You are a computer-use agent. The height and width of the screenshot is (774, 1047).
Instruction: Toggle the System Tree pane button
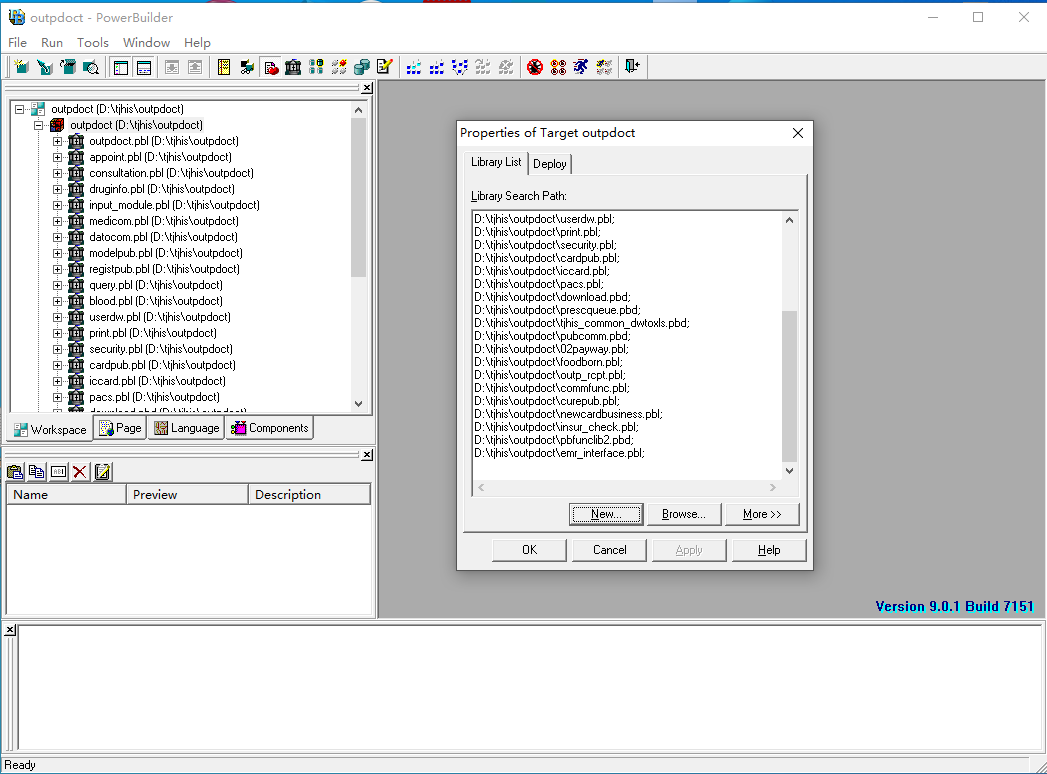coord(121,67)
